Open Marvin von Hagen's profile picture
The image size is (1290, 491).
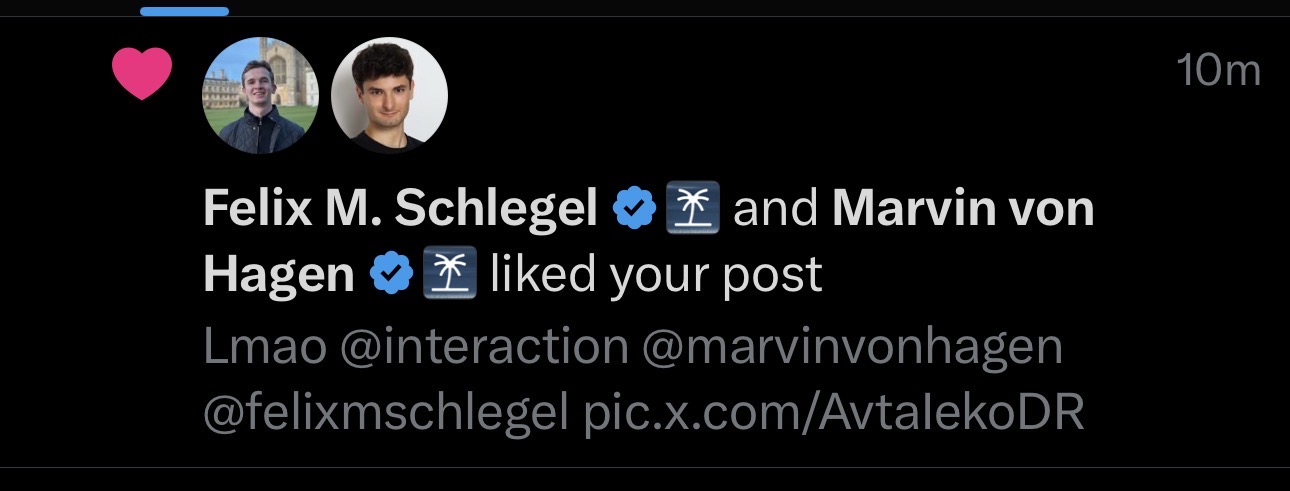pos(389,96)
